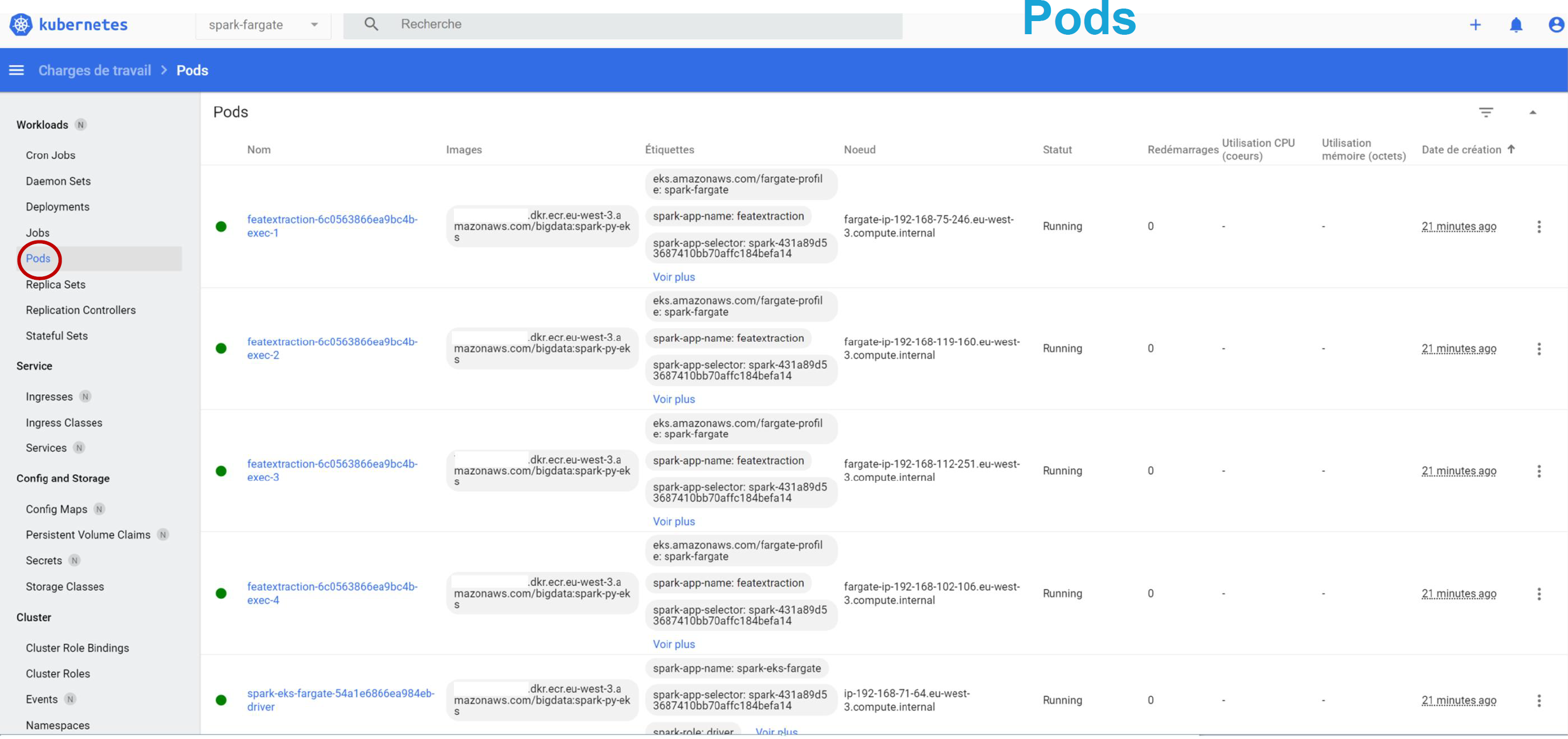Open the actions menu for featextraction-exec-1 pod
The height and width of the screenshot is (739, 1568).
1540,226
